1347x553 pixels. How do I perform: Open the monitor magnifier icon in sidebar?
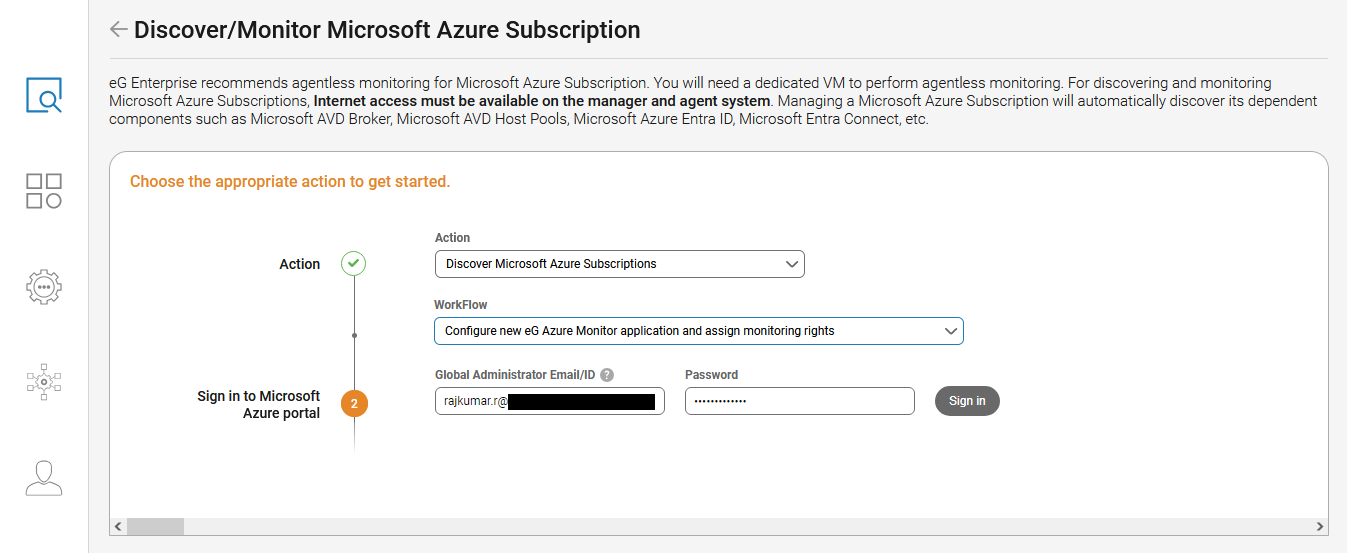(44, 95)
